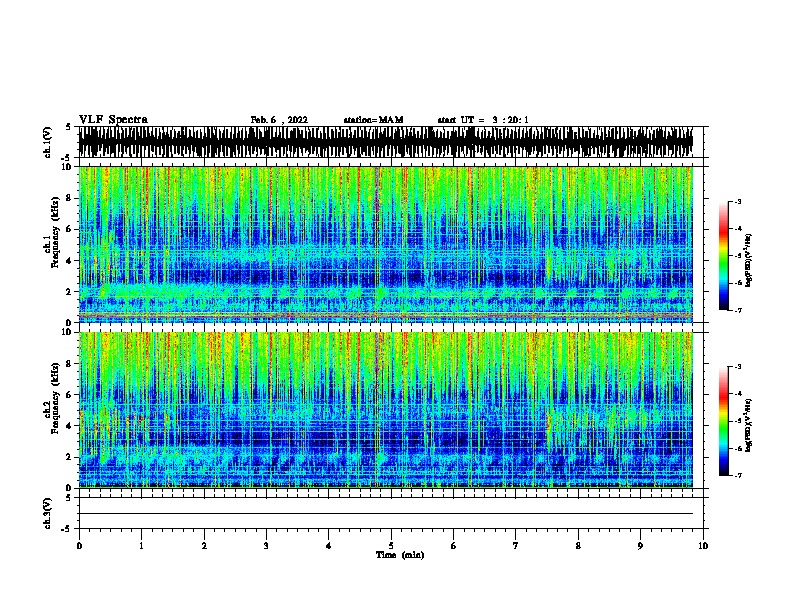Click the "5" tick on ch.1(V) waveform axis
This screenshot has width=792, height=612.
[69, 127]
